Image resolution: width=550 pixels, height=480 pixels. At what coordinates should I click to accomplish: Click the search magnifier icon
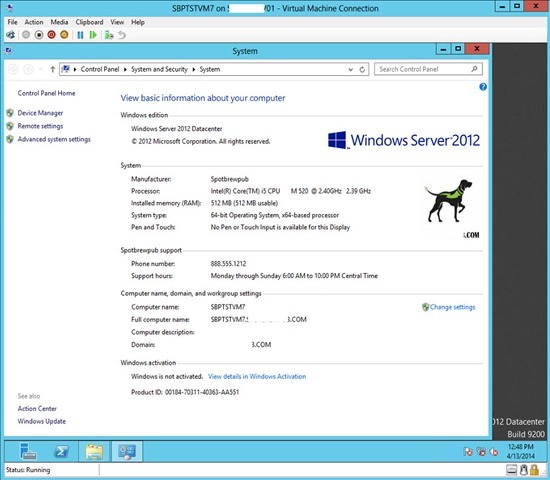pos(474,69)
